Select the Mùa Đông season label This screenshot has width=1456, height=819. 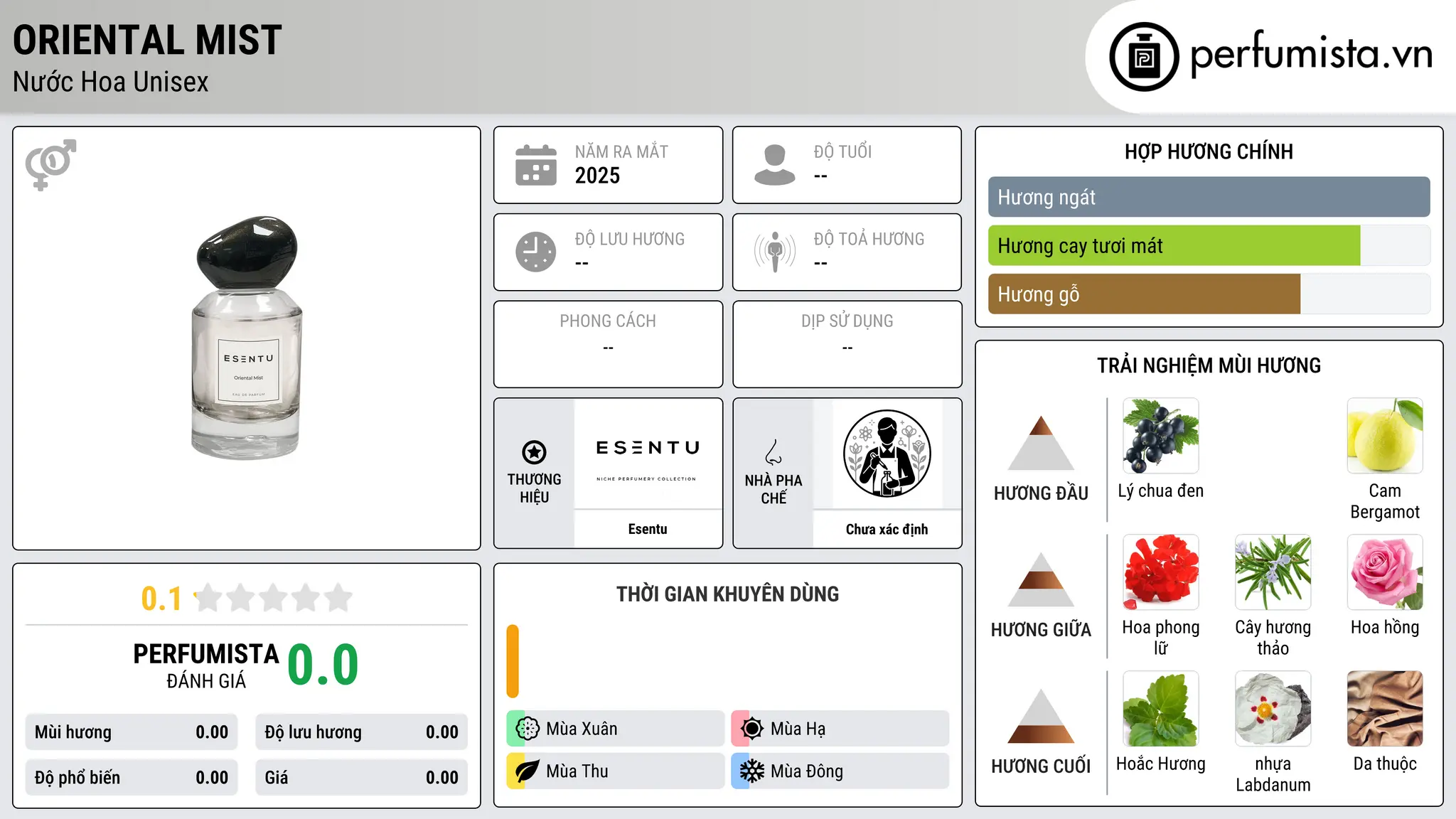pyautogui.click(x=807, y=771)
